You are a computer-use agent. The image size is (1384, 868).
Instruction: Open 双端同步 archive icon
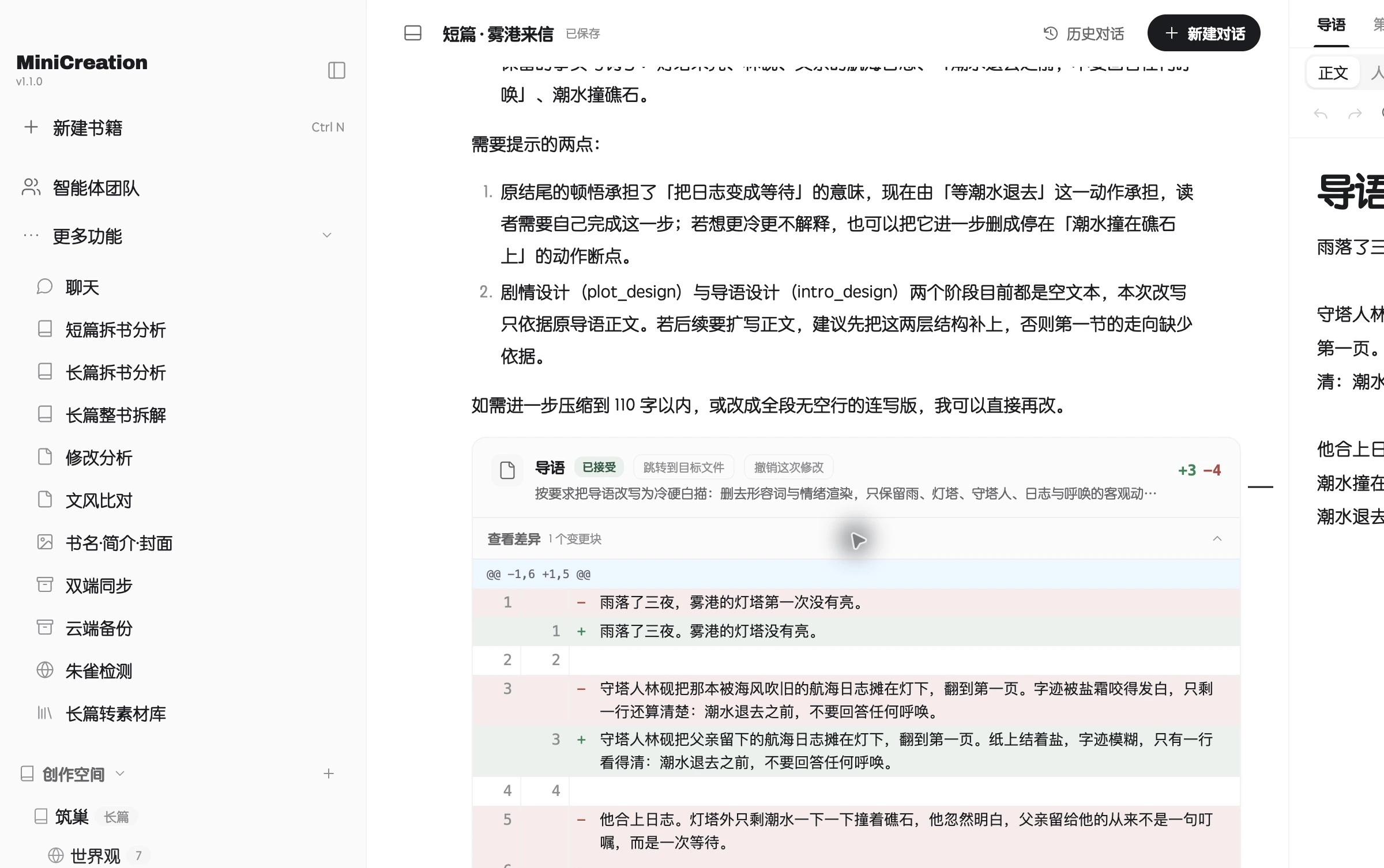click(45, 585)
